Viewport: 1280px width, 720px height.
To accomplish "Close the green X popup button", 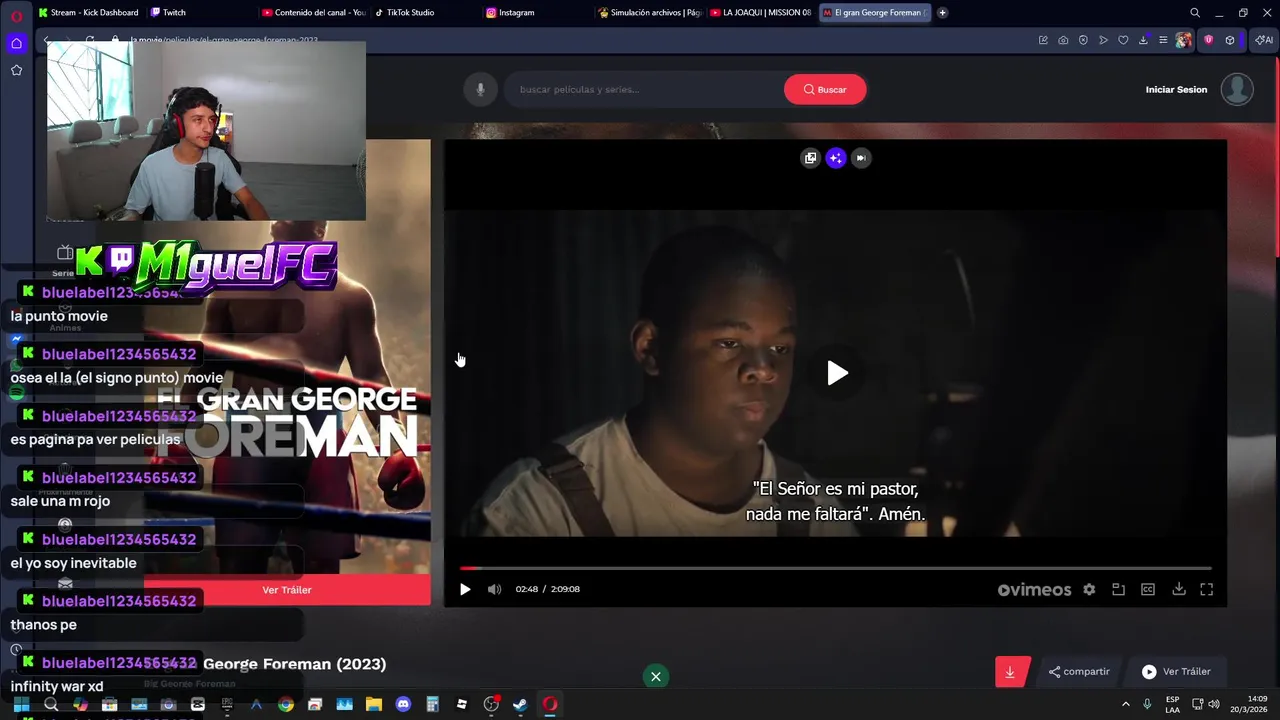I will point(655,676).
